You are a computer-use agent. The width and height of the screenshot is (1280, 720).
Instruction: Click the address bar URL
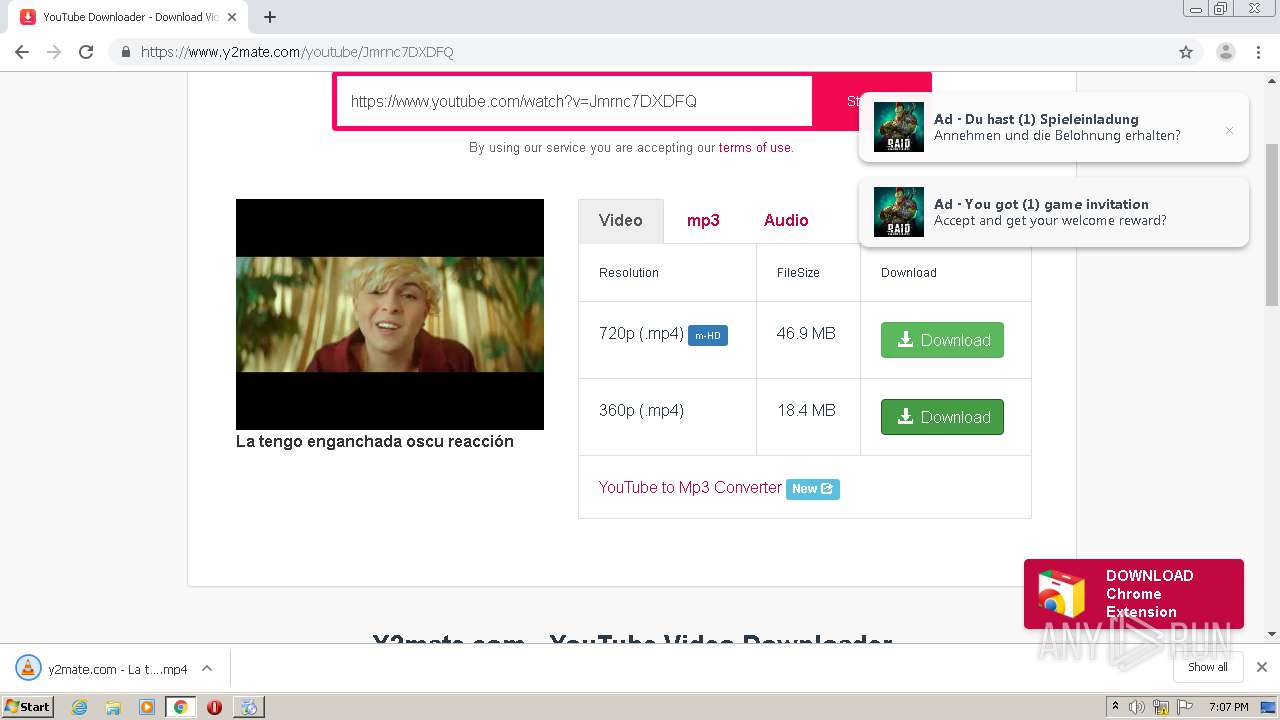297,52
